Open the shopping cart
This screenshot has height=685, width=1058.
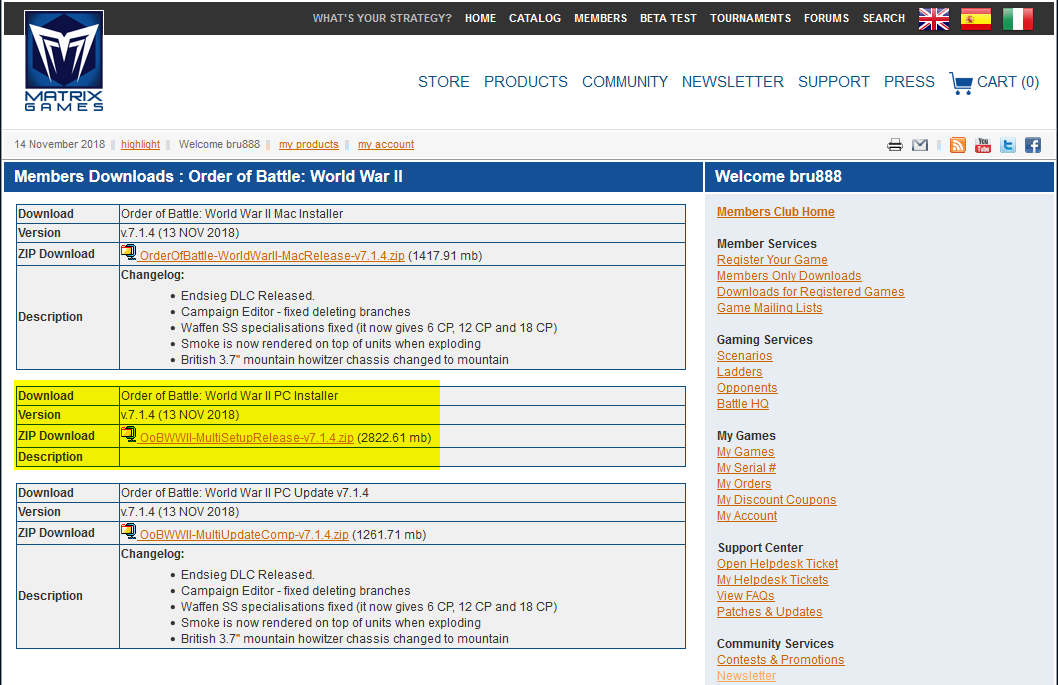994,82
